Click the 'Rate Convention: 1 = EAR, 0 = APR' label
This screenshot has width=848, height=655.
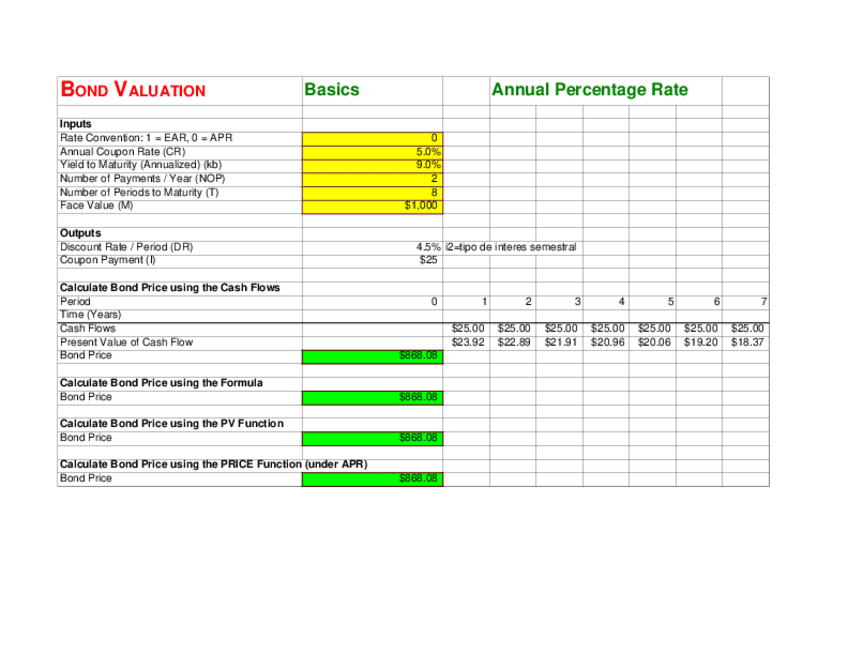[146, 138]
